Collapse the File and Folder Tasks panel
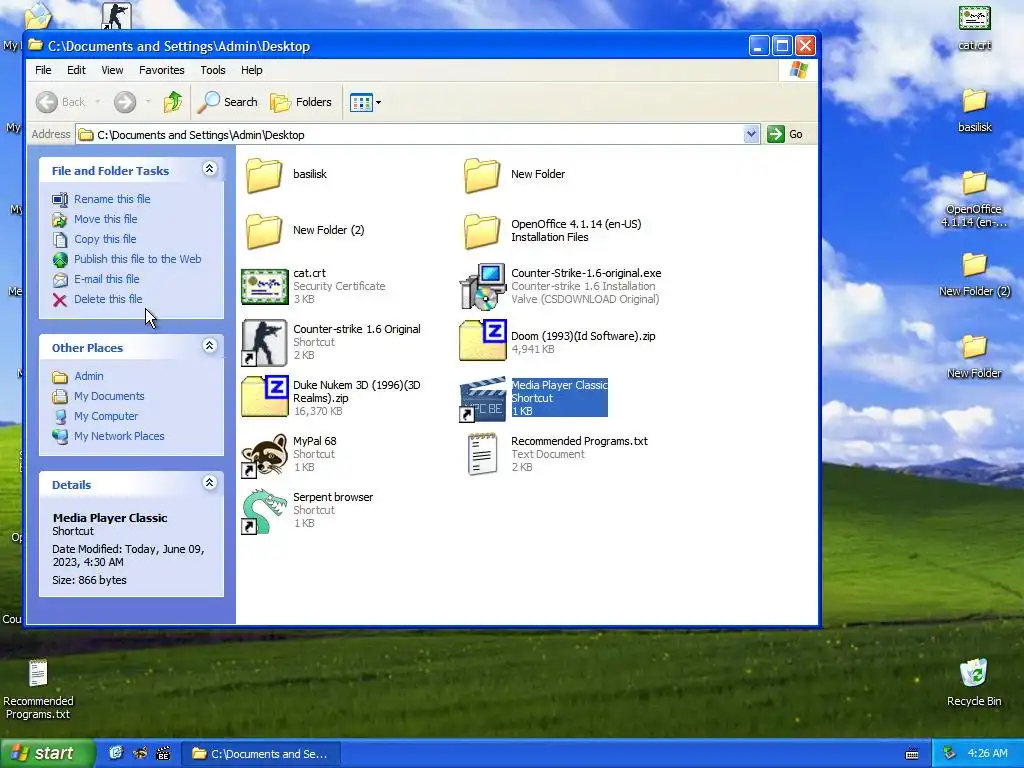The height and width of the screenshot is (768, 1024). tap(209, 169)
